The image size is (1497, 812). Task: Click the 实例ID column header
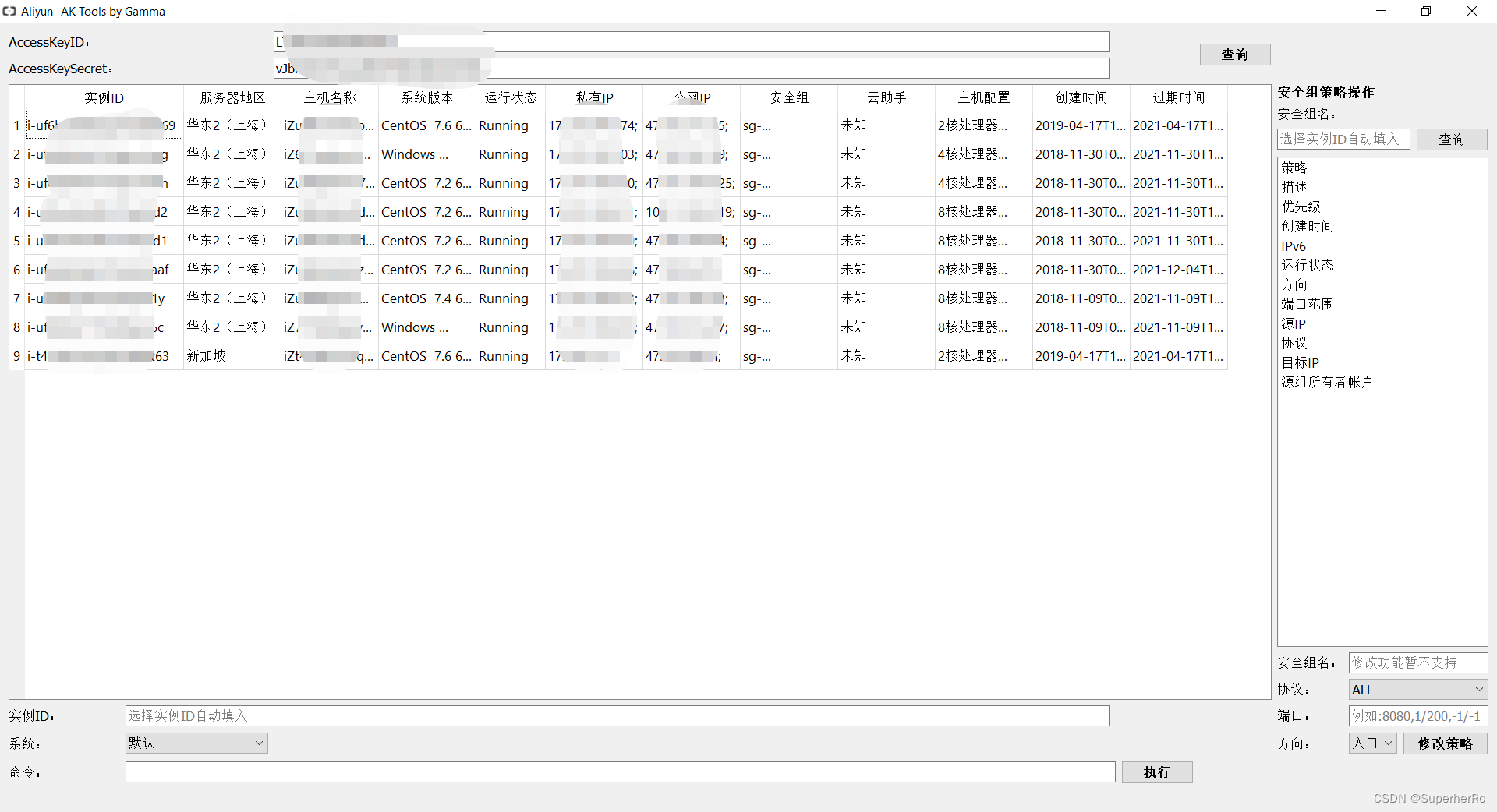tap(103, 97)
